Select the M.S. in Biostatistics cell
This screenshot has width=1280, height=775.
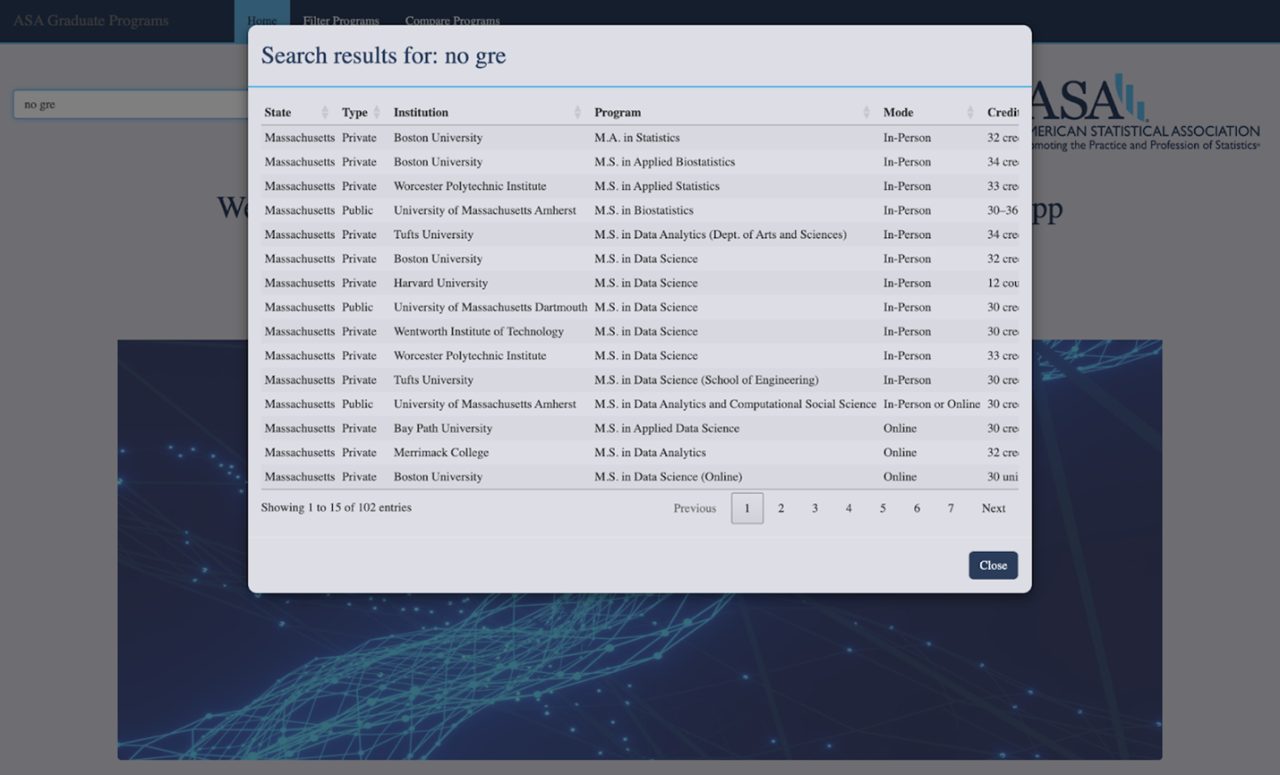(x=644, y=210)
